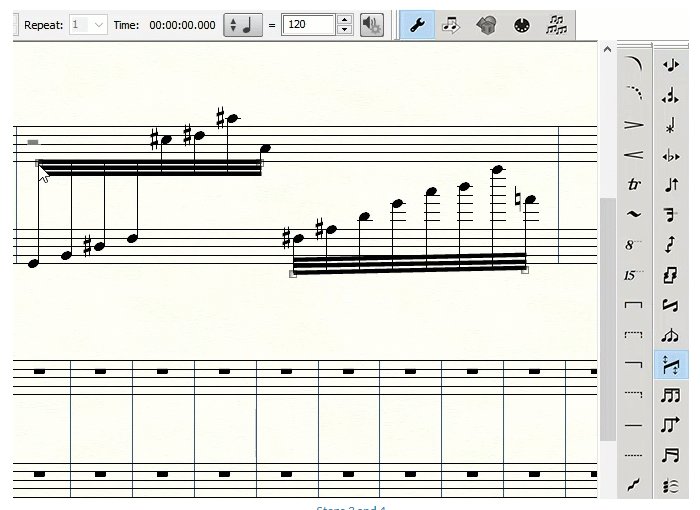Open the speaker playback settings button
This screenshot has width=700, height=510.
[371, 25]
